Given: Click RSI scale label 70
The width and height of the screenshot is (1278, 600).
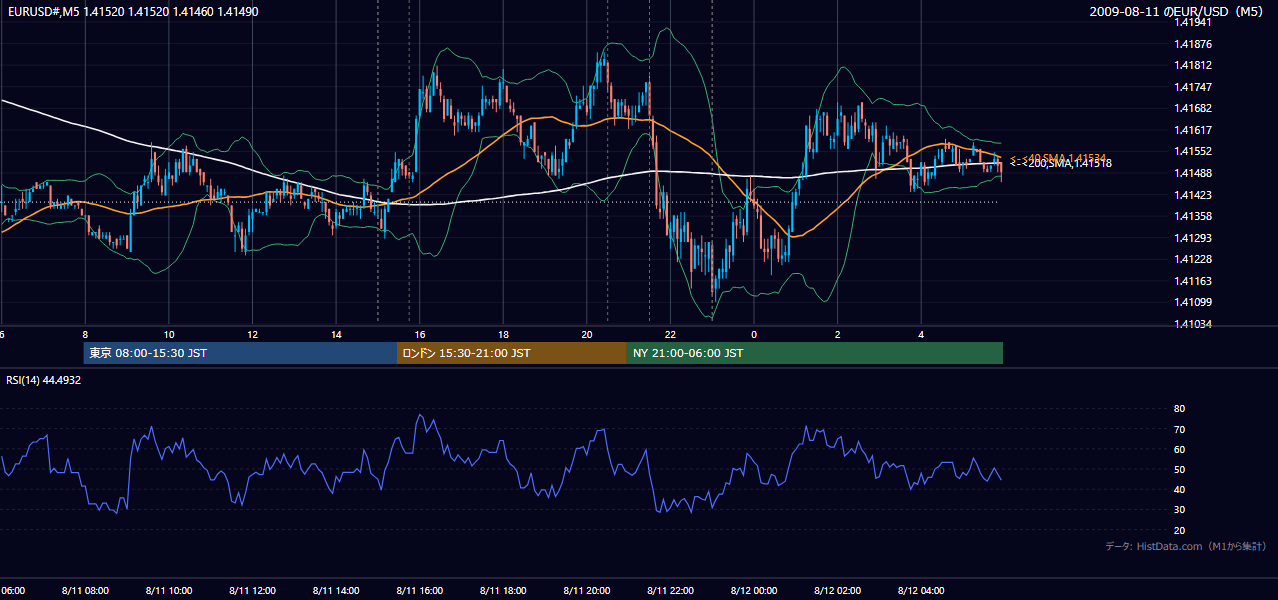Looking at the screenshot, I should tap(1179, 429).
